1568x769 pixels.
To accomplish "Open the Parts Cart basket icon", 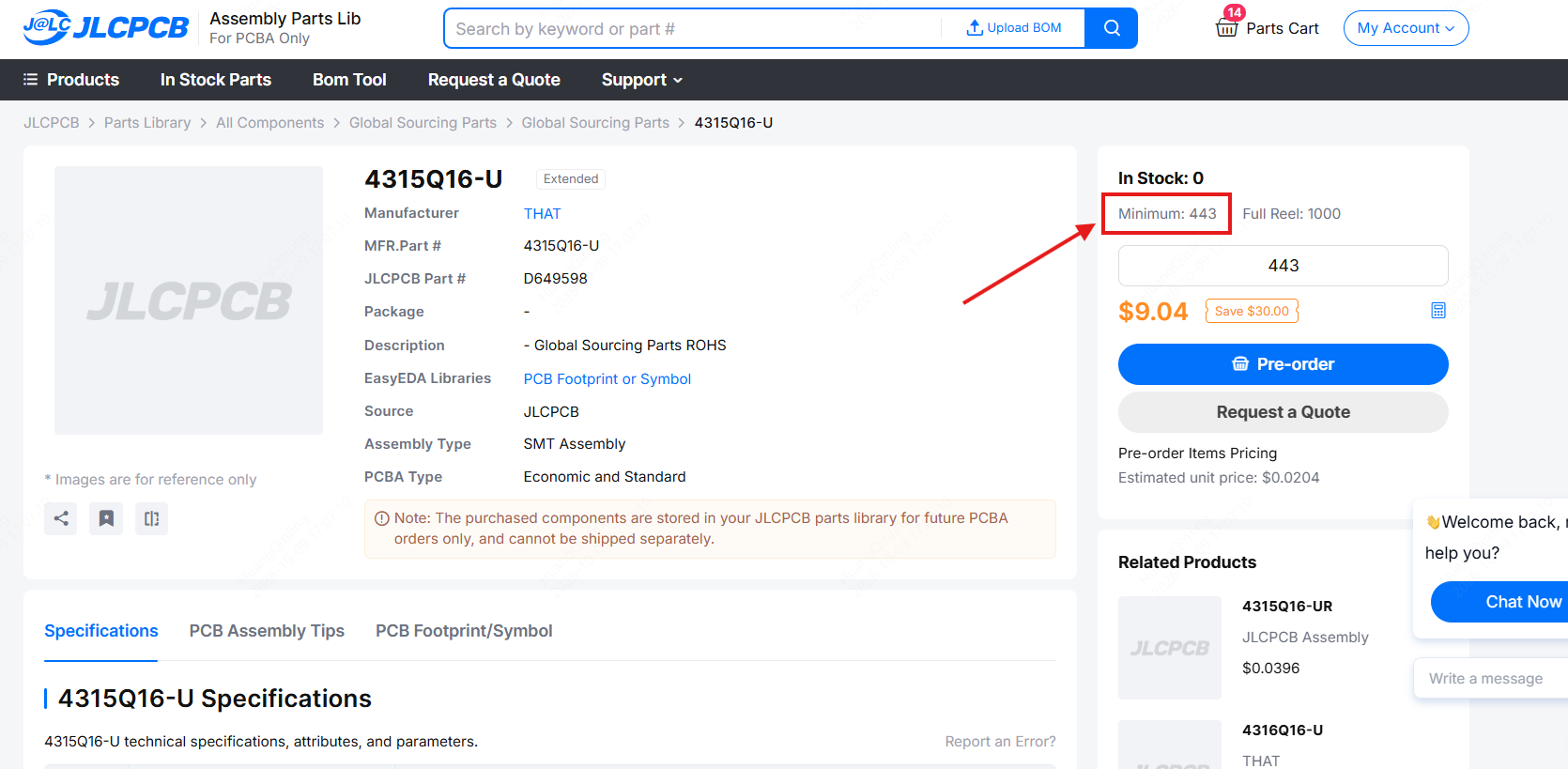I will (1226, 27).
